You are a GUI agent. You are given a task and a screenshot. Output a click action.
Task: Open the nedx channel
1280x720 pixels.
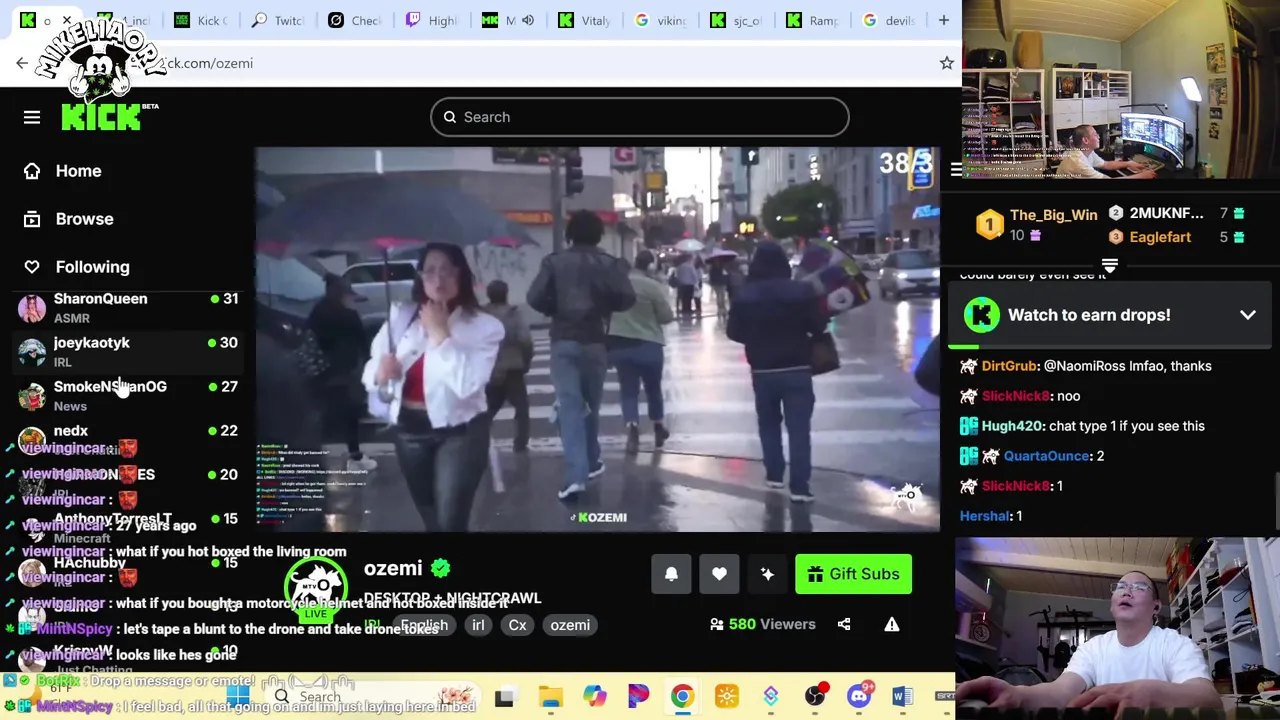[x=128, y=438]
